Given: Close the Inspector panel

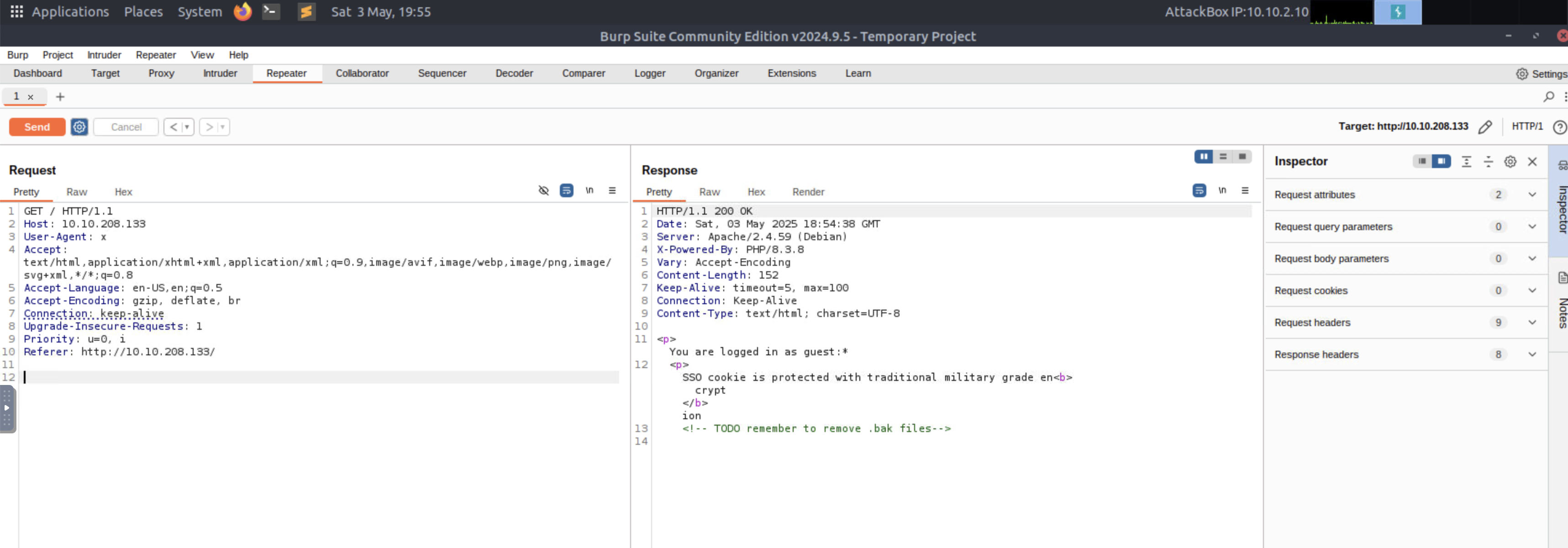Looking at the screenshot, I should [x=1532, y=161].
